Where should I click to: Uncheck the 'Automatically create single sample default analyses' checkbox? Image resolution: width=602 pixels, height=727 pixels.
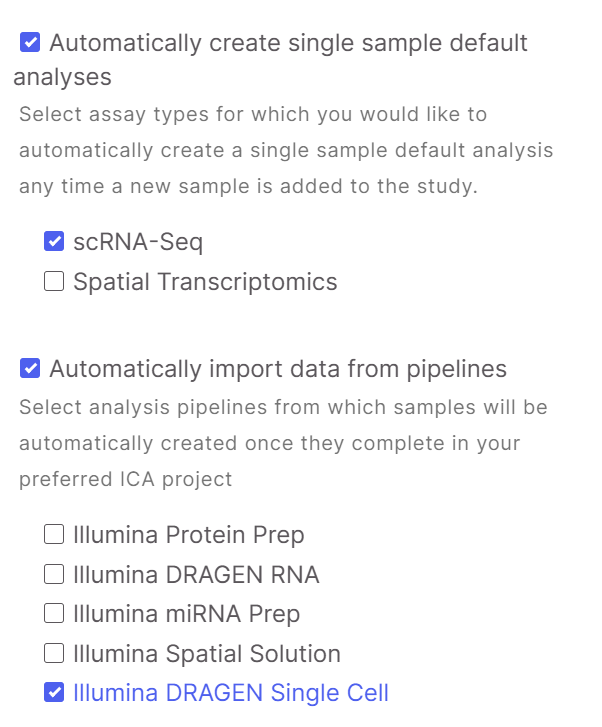pos(30,43)
